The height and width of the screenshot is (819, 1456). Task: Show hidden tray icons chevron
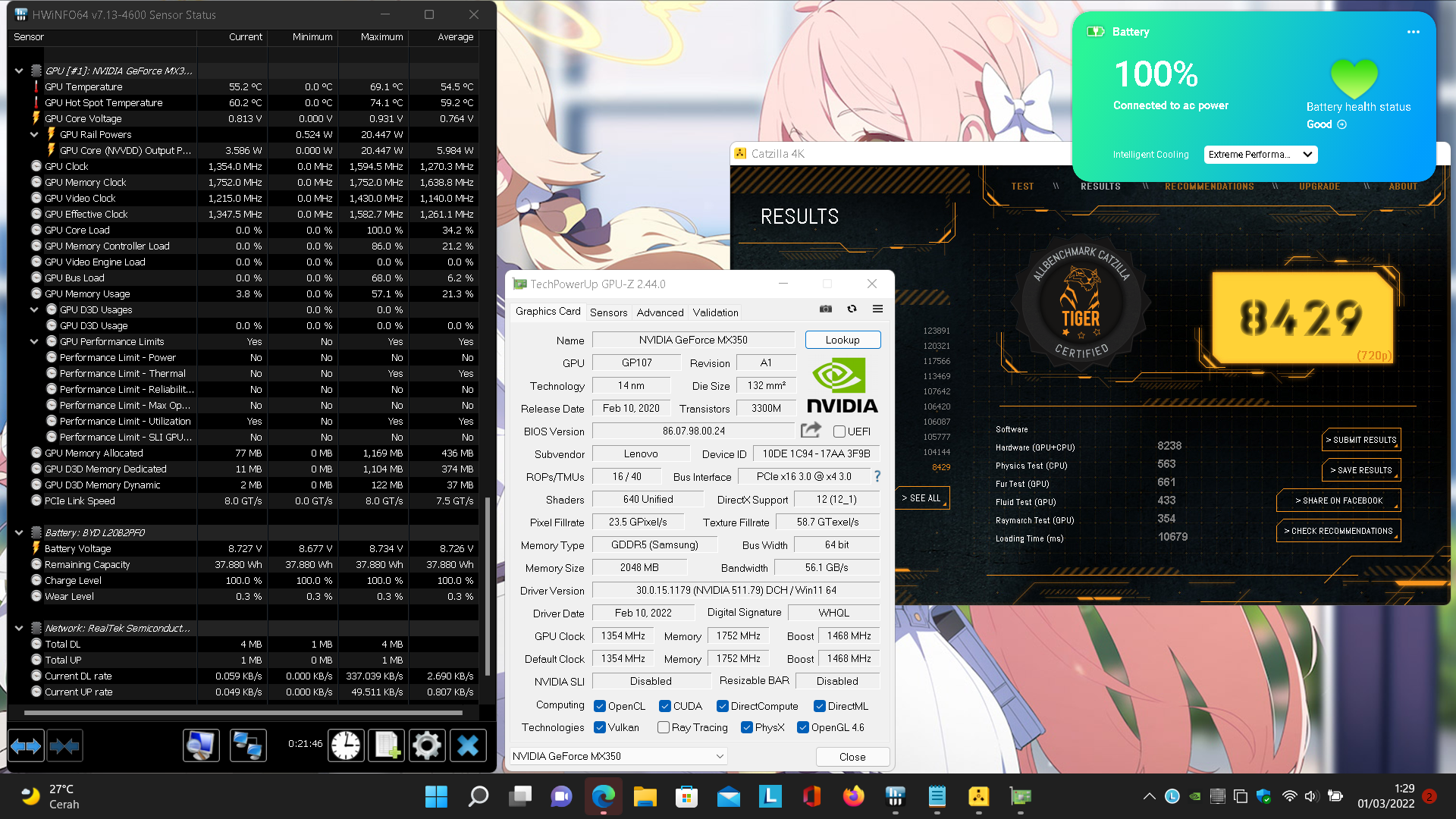1150,796
